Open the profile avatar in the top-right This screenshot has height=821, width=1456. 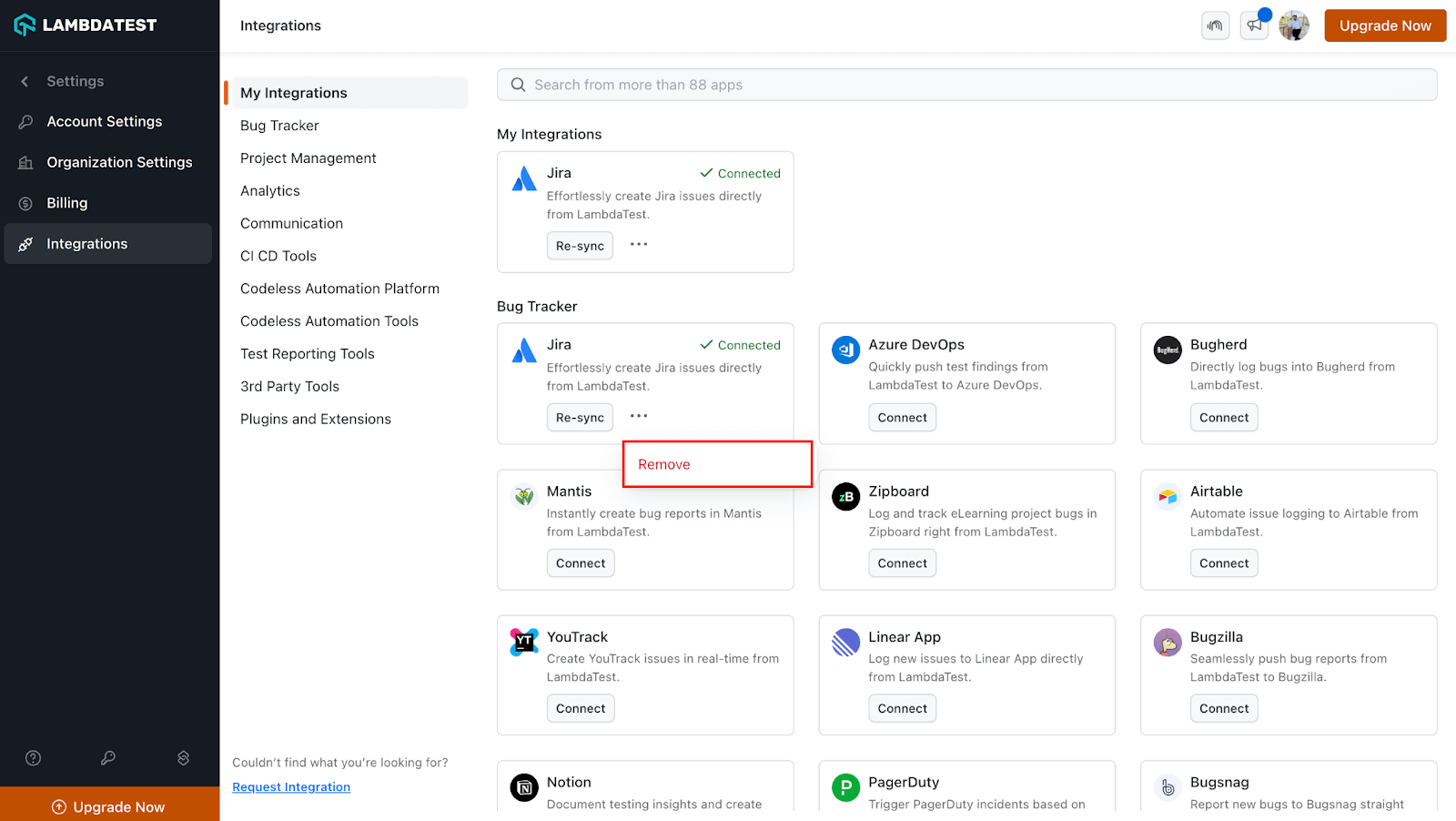click(1293, 25)
